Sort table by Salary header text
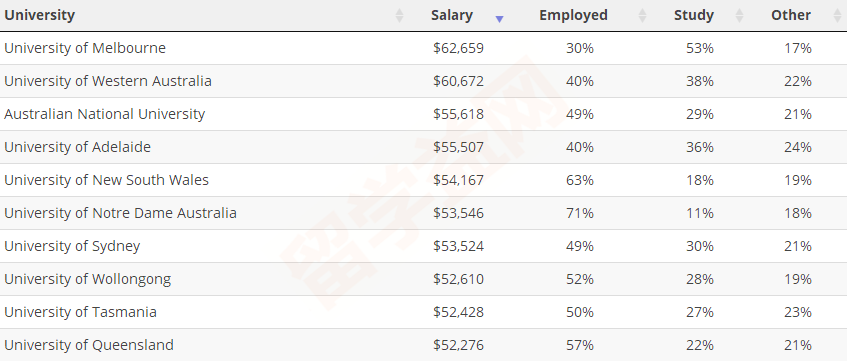 click(452, 15)
